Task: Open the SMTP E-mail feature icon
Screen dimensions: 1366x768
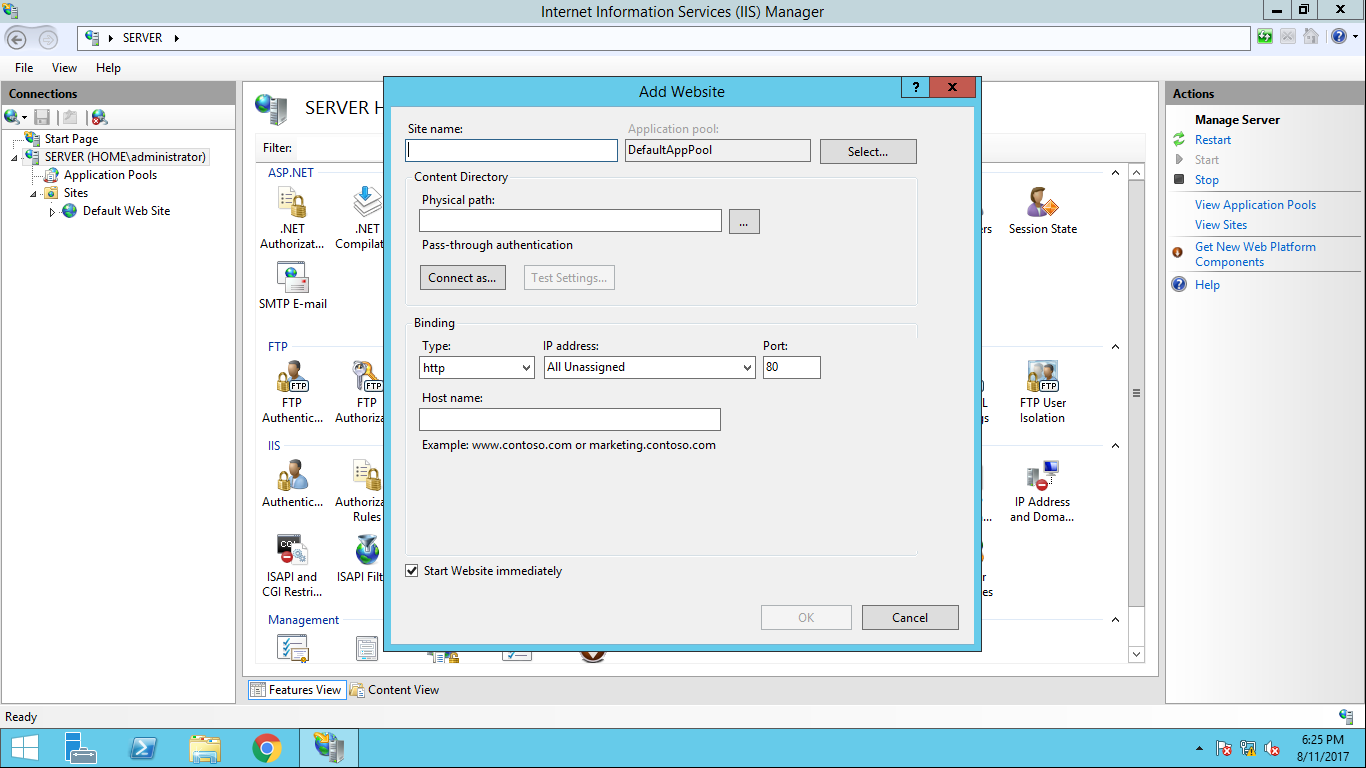Action: pos(292,277)
